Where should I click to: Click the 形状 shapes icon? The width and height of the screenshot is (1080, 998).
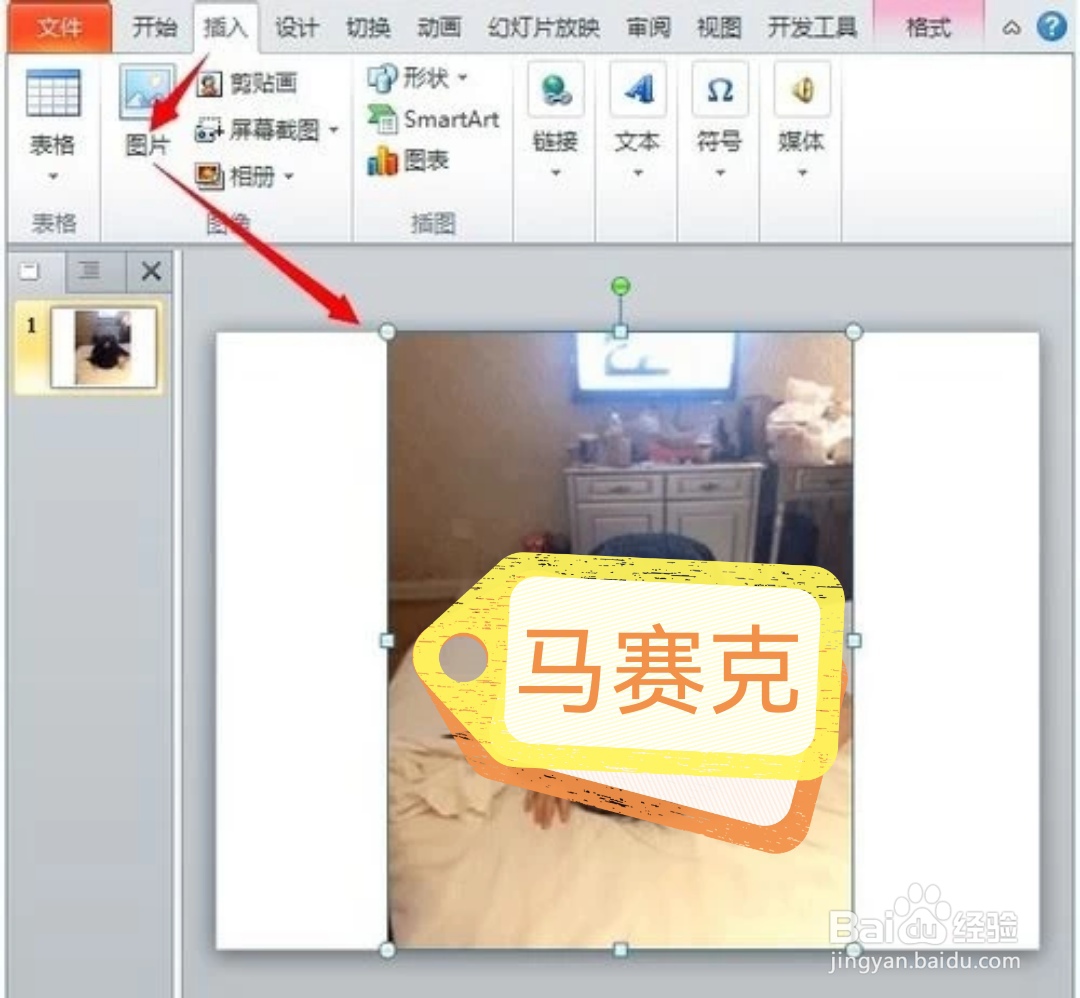click(382, 78)
